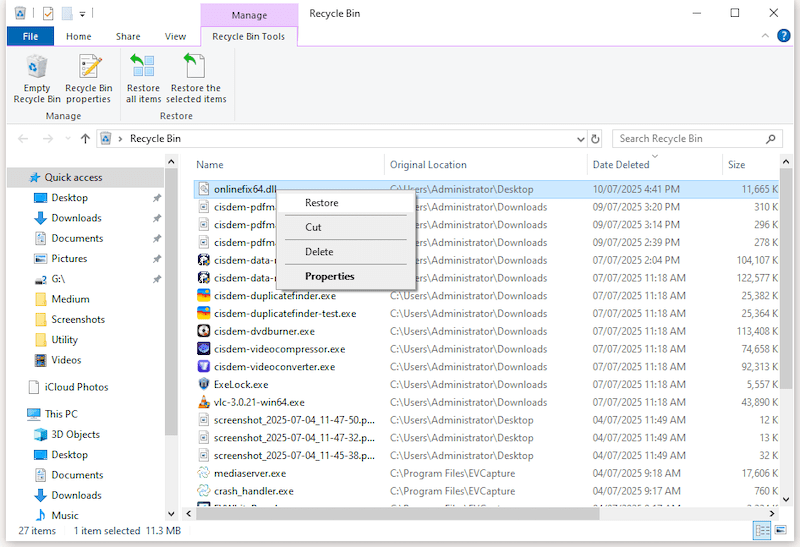
Task: Select vlc-3.0.21-win64.exe in the file list
Action: coord(259,402)
